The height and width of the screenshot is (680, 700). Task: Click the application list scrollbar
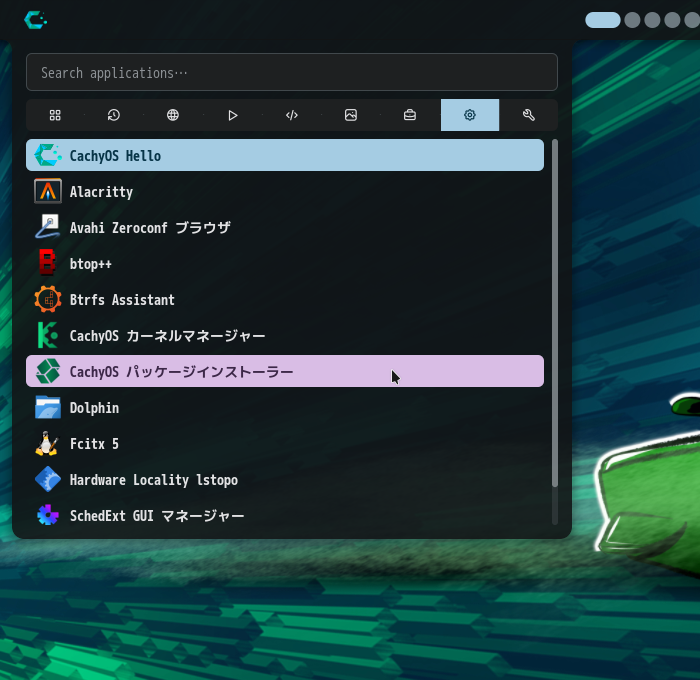(555, 313)
